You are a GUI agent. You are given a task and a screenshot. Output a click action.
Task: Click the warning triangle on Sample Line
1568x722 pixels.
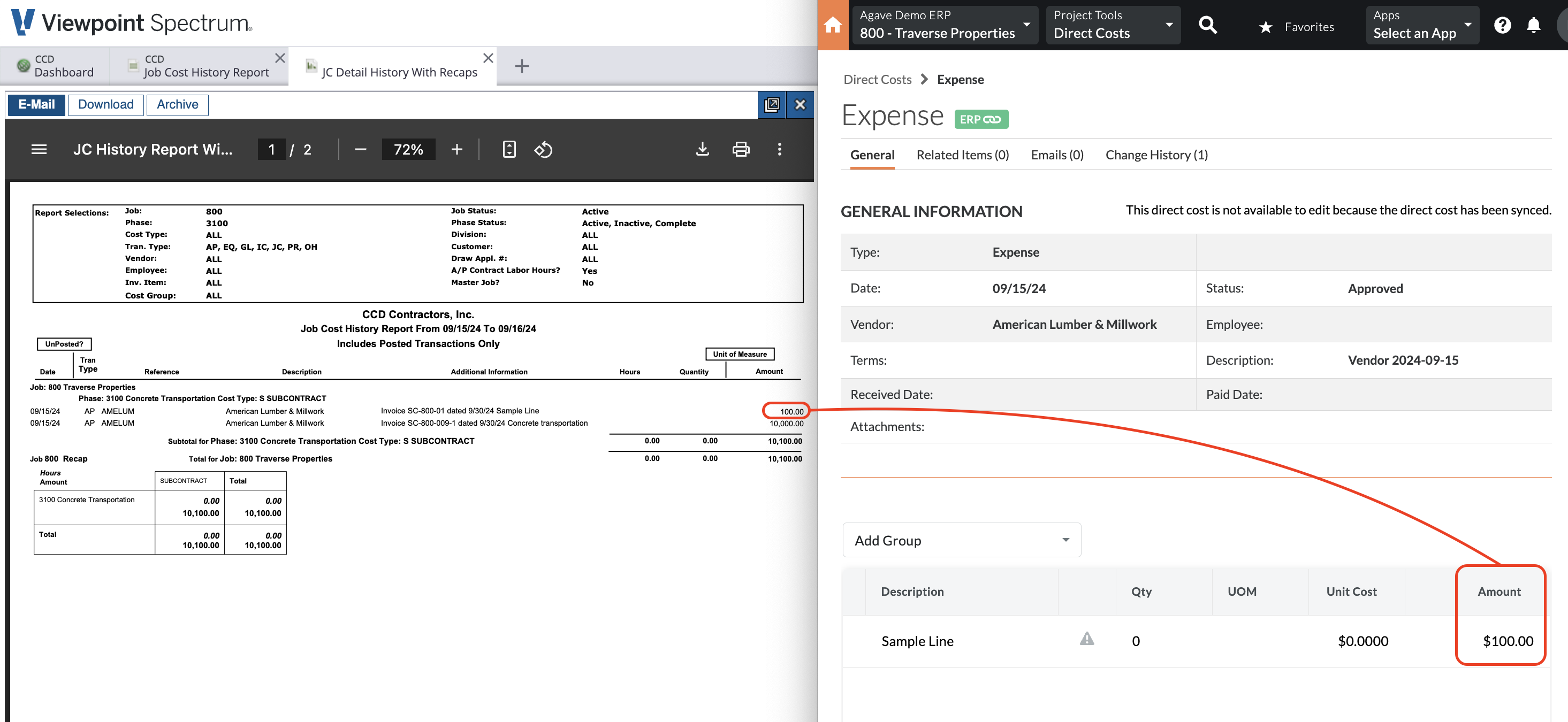point(1086,639)
